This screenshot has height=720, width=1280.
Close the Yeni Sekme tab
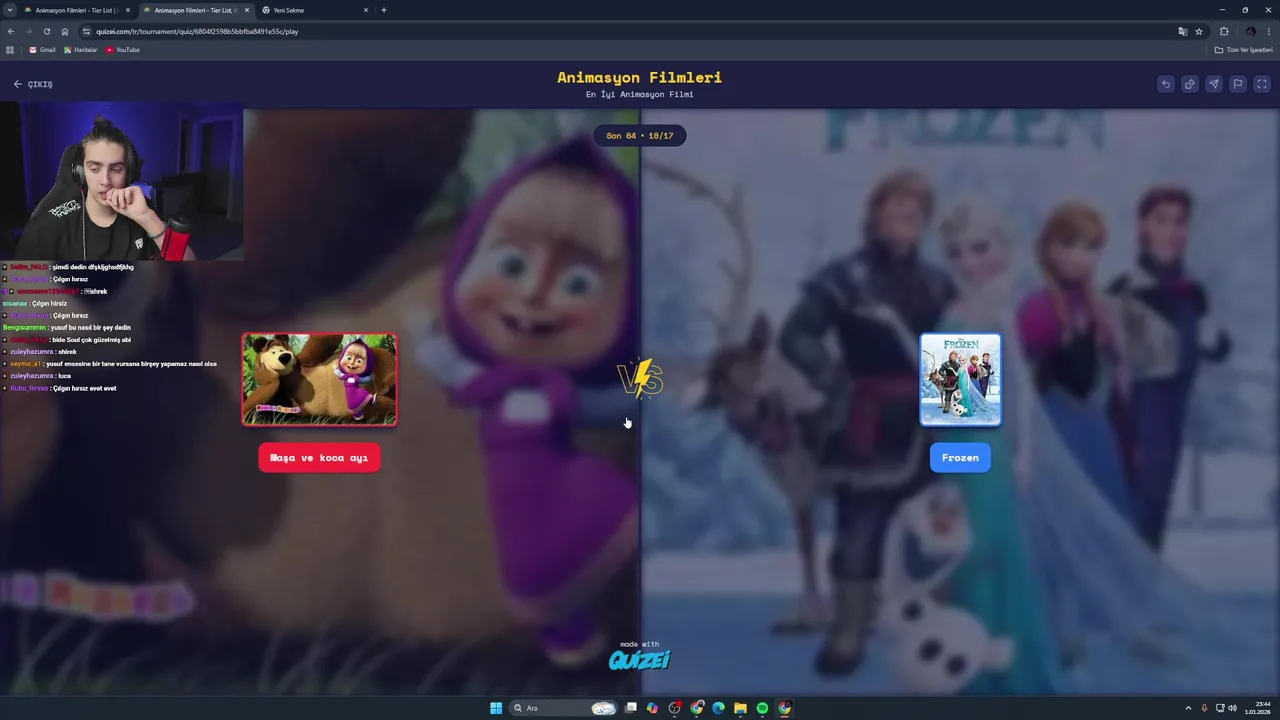[x=366, y=10]
